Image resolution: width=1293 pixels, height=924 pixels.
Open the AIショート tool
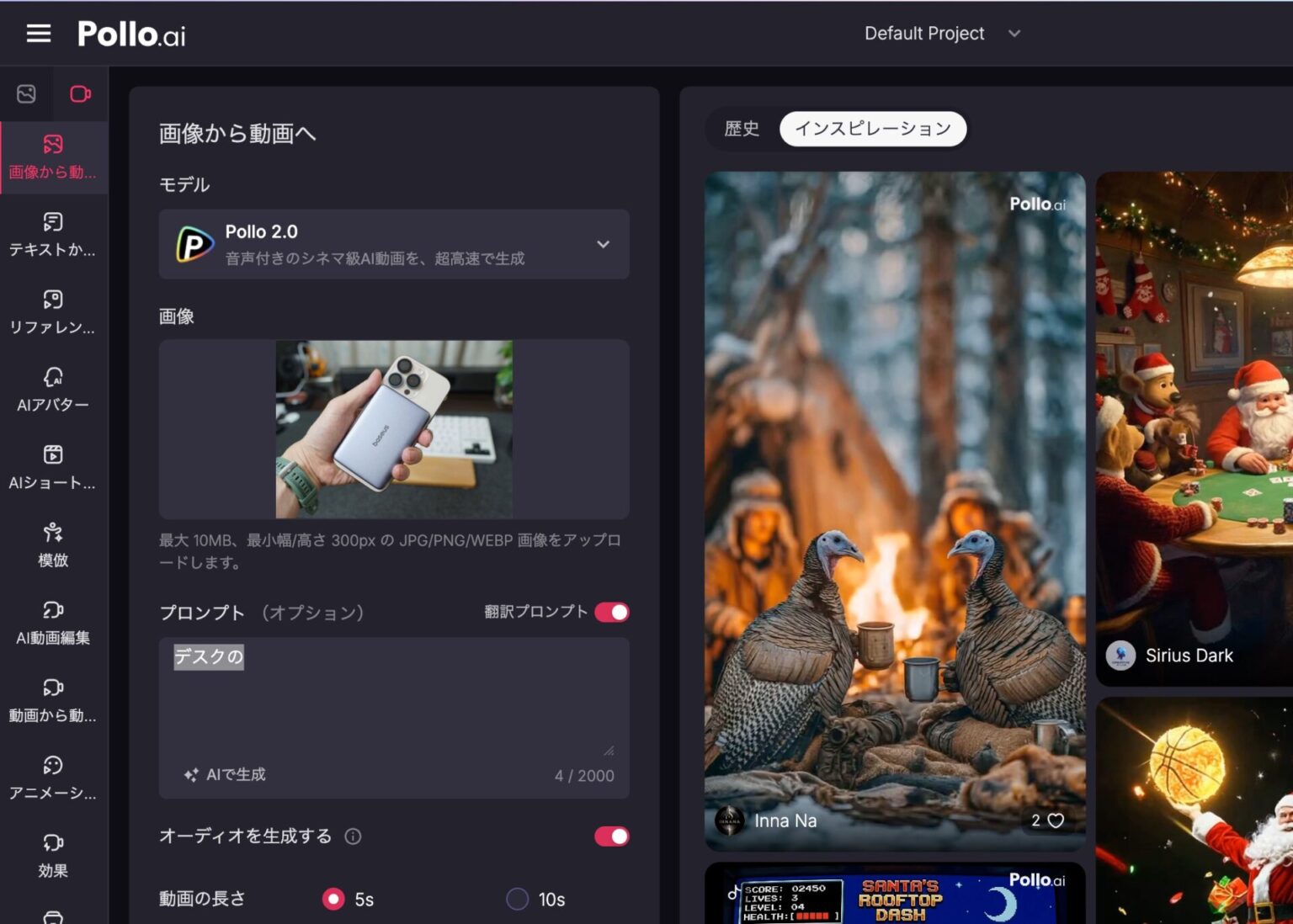pyautogui.click(x=53, y=465)
